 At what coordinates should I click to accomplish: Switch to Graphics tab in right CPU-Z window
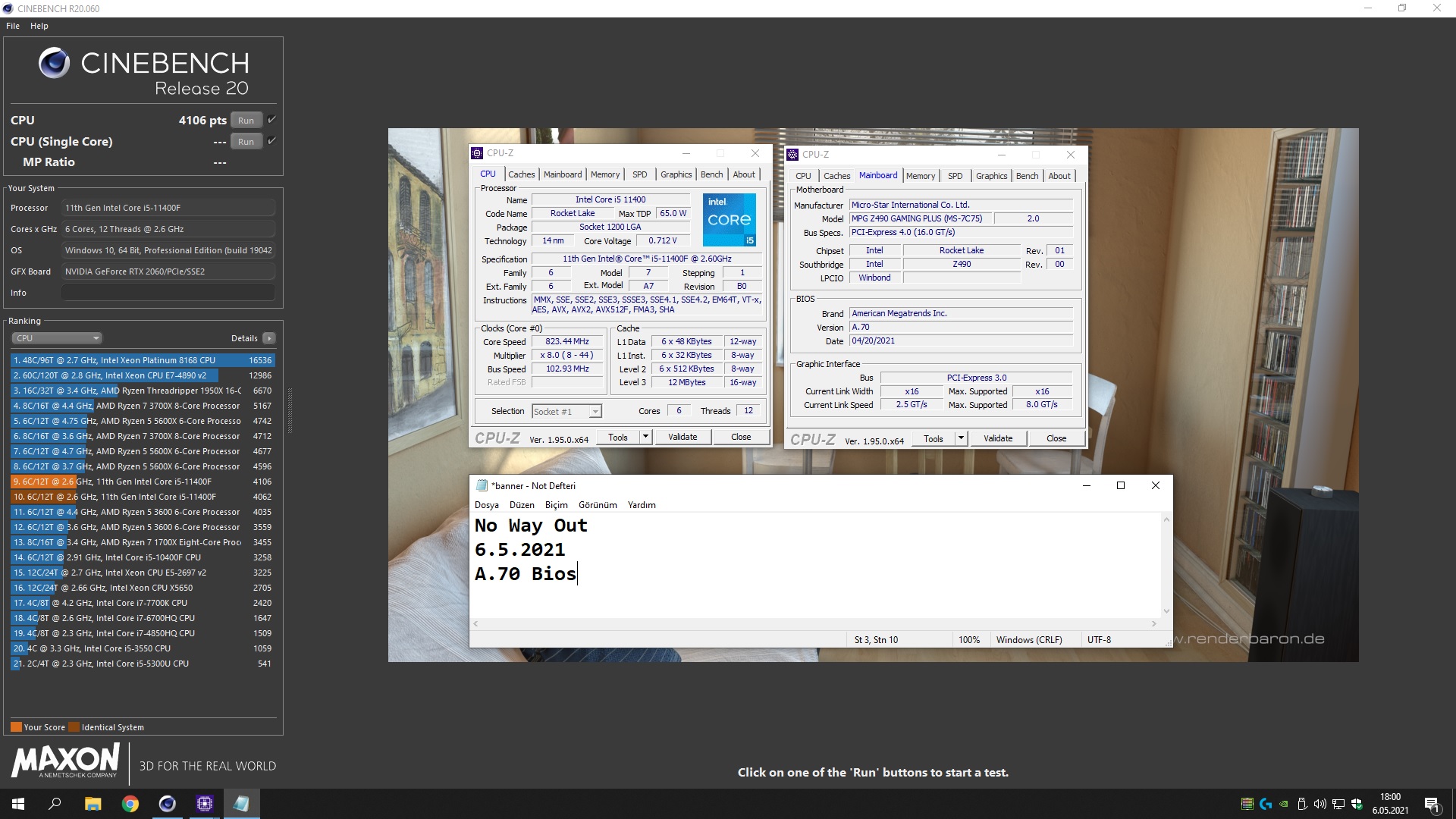tap(991, 176)
